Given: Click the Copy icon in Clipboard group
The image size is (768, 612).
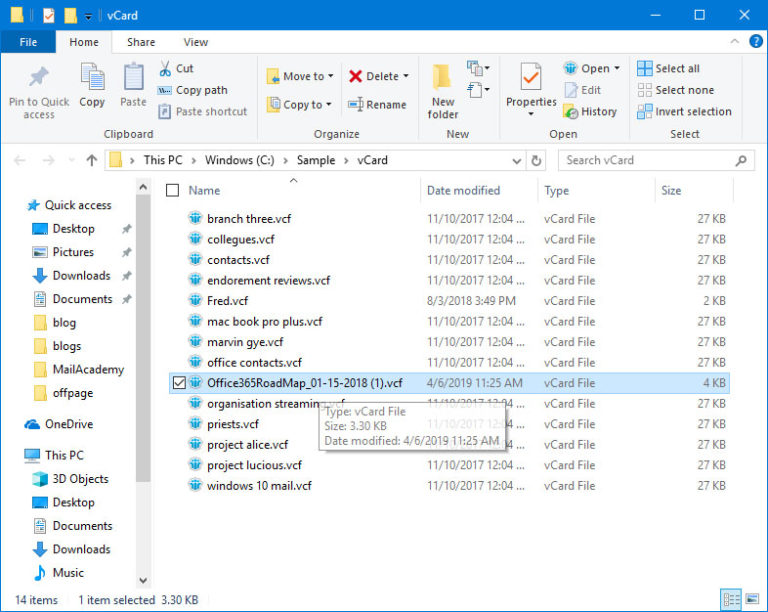Looking at the screenshot, I should click(x=92, y=78).
